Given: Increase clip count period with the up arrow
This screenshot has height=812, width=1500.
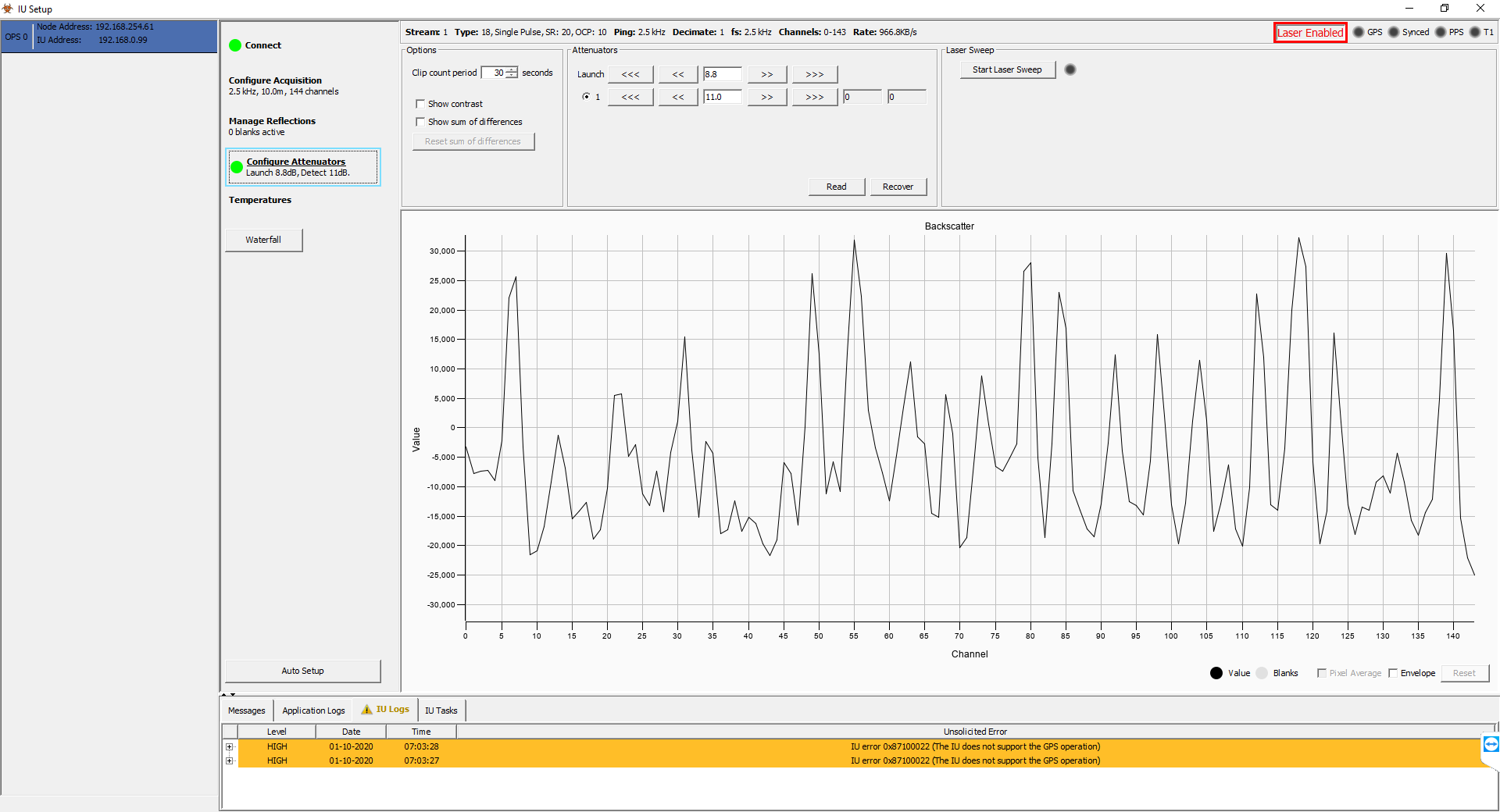Looking at the screenshot, I should click(x=512, y=69).
